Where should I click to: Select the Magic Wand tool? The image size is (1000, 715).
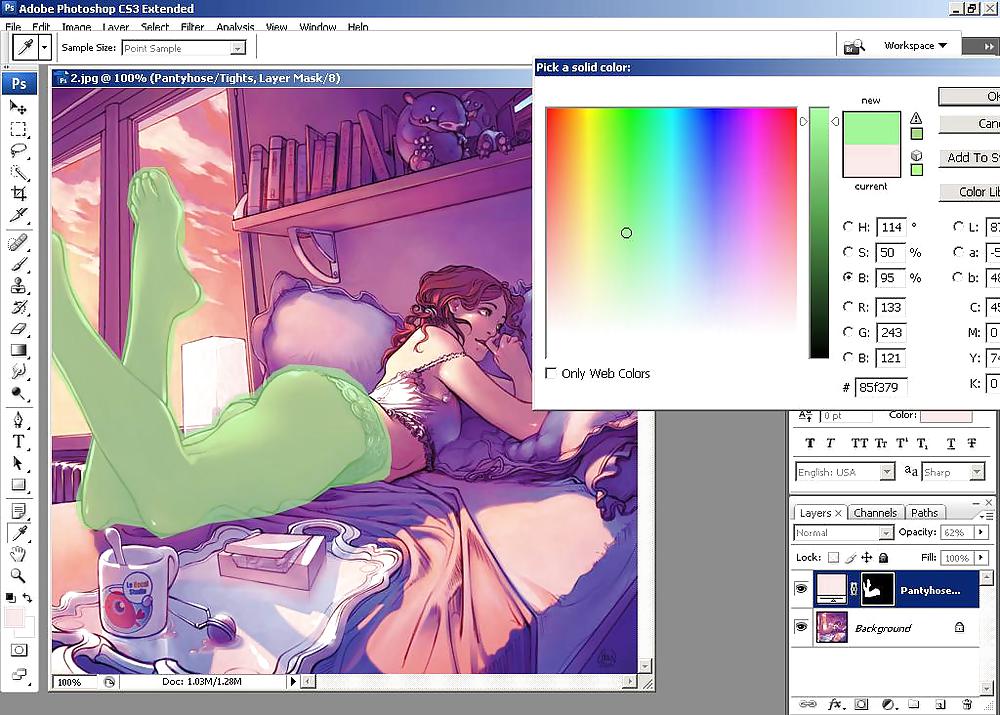(18, 172)
